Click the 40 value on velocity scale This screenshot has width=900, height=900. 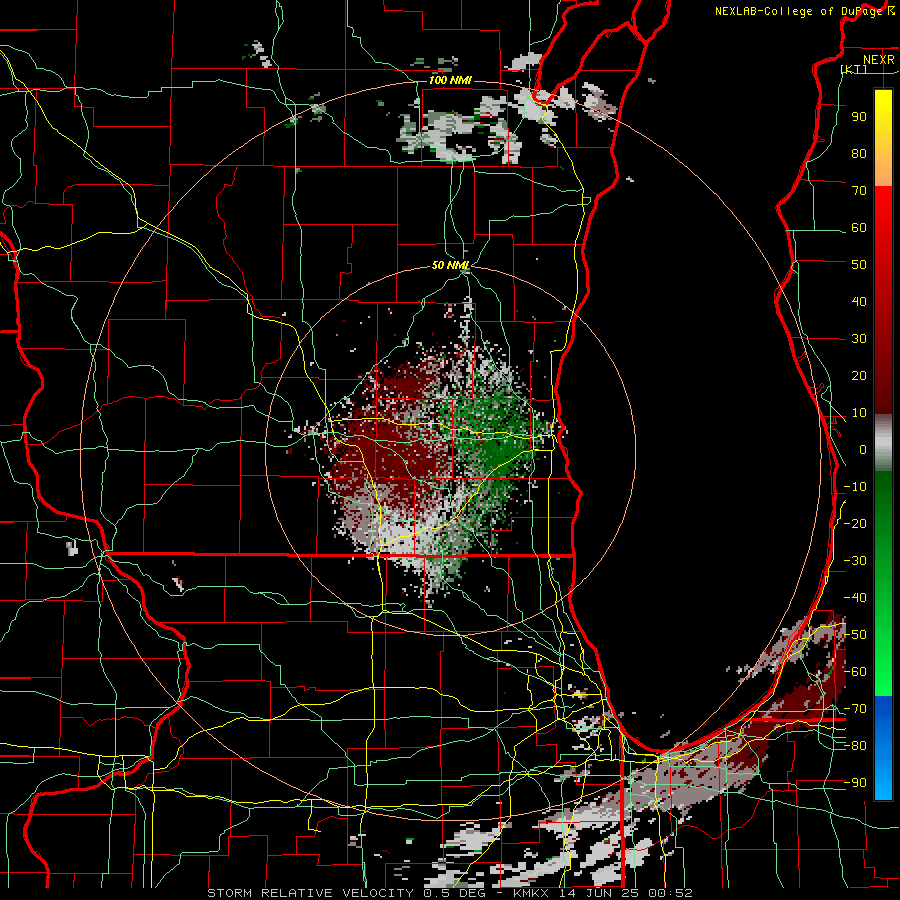pyautogui.click(x=859, y=302)
